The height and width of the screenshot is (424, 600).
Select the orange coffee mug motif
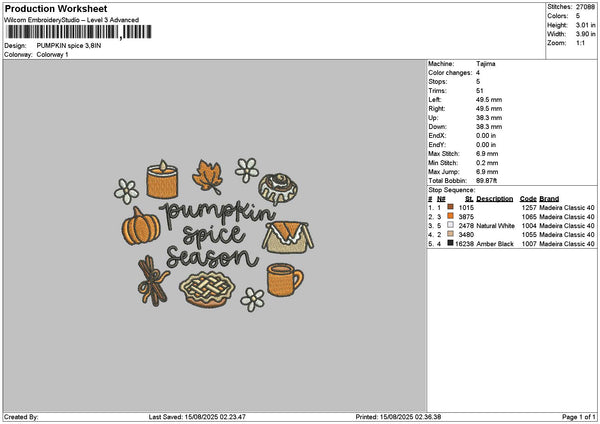pos(285,280)
